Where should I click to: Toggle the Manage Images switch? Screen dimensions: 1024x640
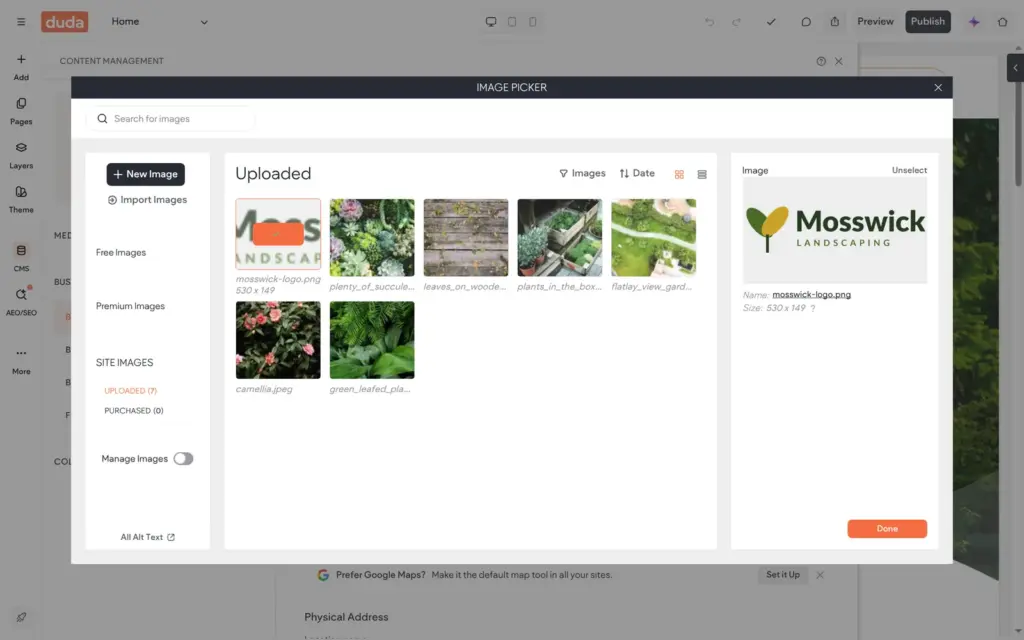[183, 458]
